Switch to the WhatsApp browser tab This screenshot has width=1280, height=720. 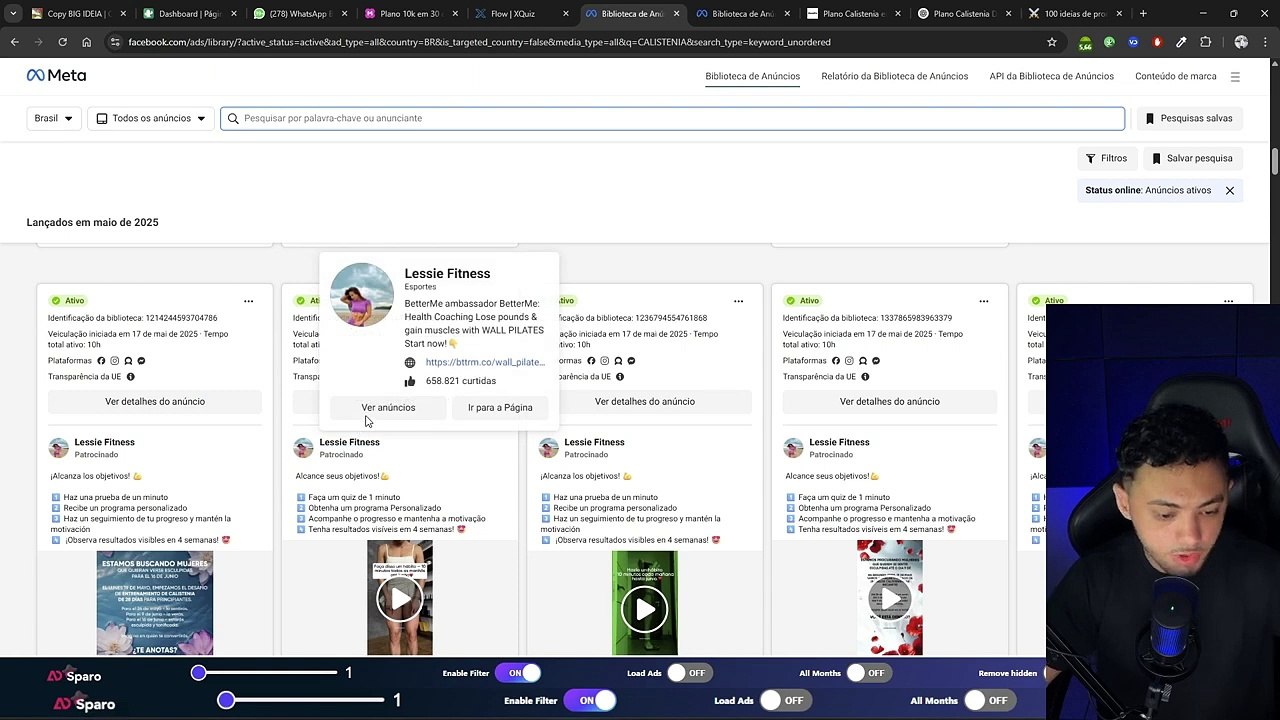click(298, 14)
